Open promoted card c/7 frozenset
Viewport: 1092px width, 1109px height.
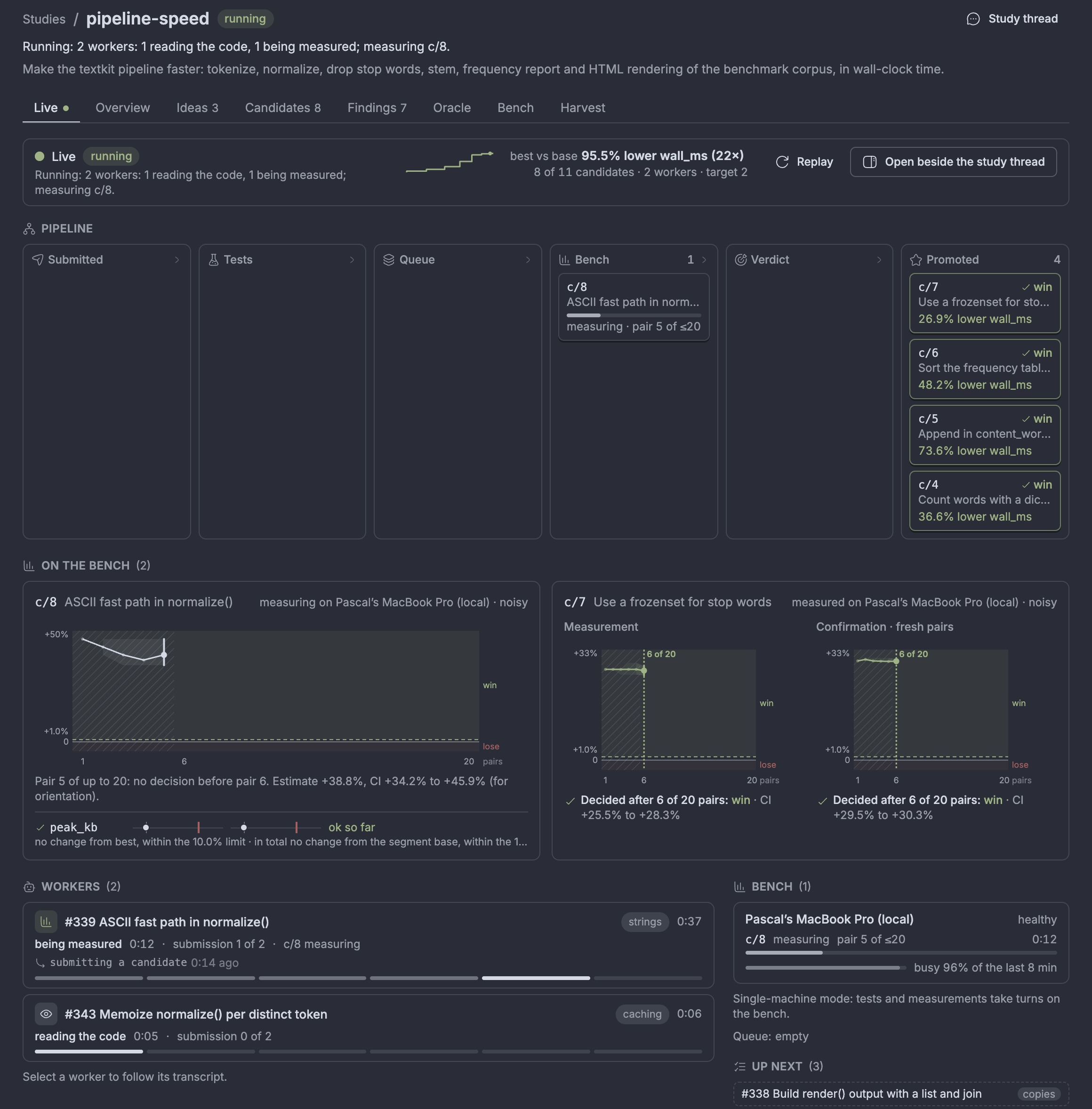(985, 303)
